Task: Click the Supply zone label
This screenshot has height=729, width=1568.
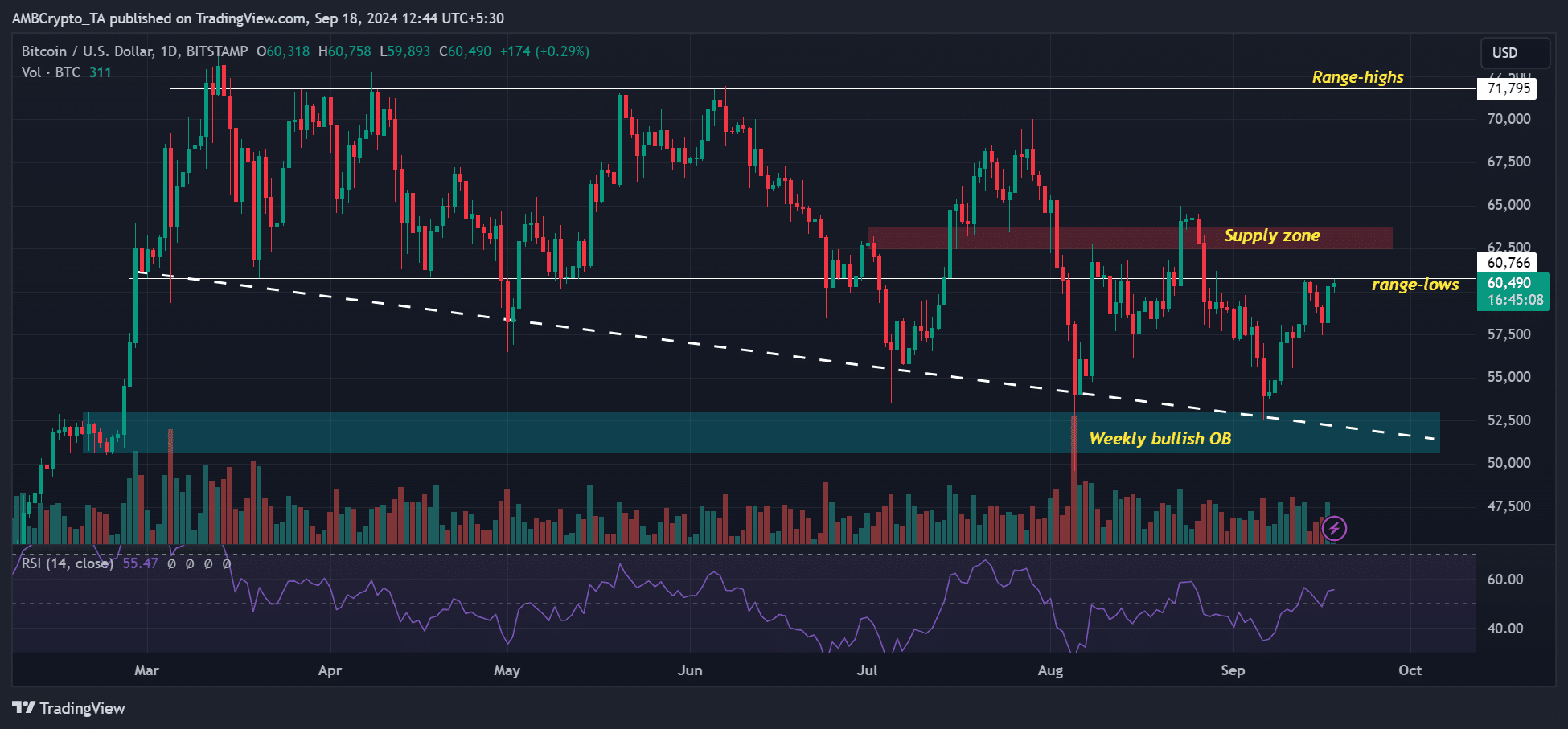Action: (x=1272, y=235)
